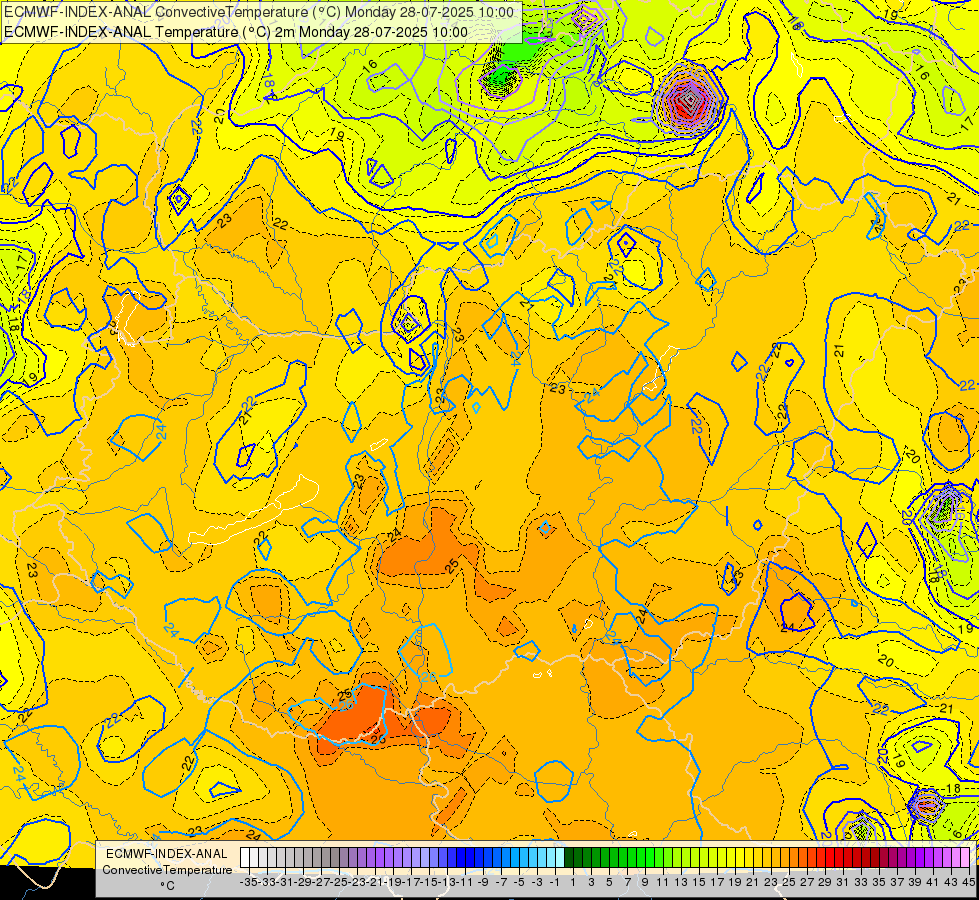Click the bright green swatch above legend value 9

click(641, 857)
